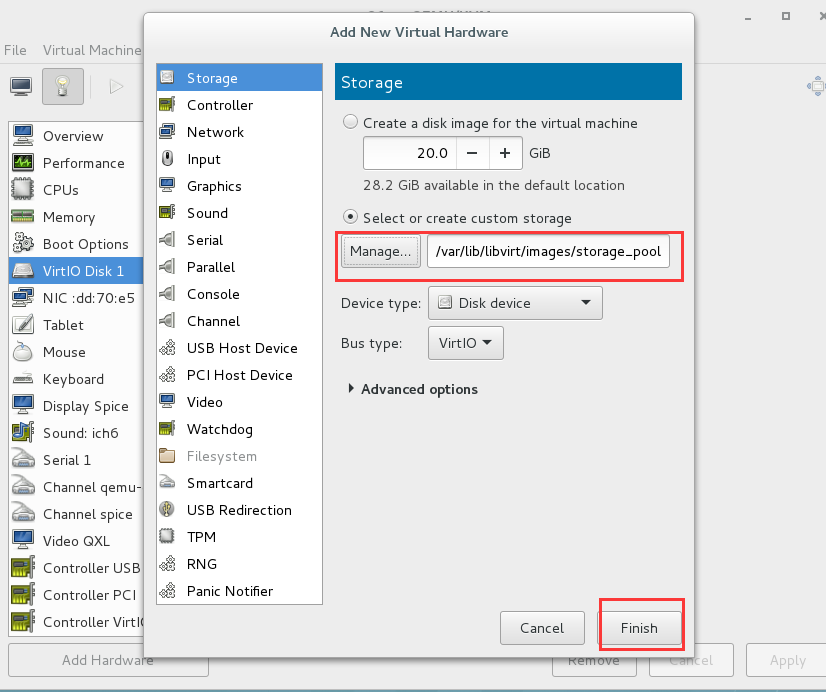
Task: Select Serial 1 entry
Action: (x=76, y=460)
